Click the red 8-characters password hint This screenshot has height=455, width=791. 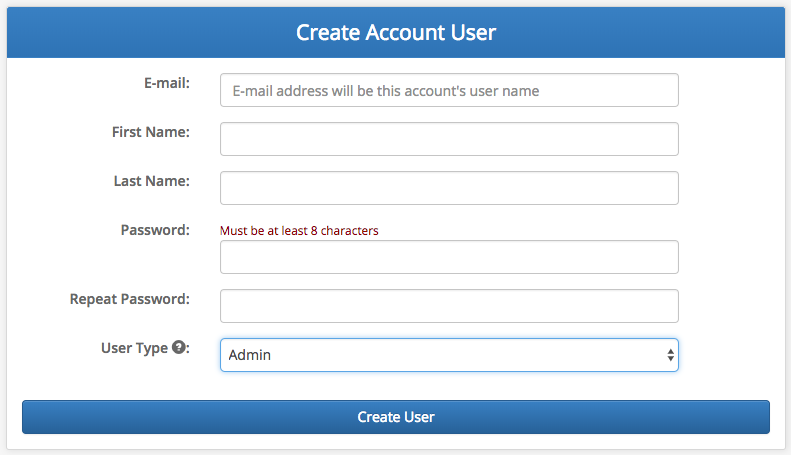[x=299, y=231]
